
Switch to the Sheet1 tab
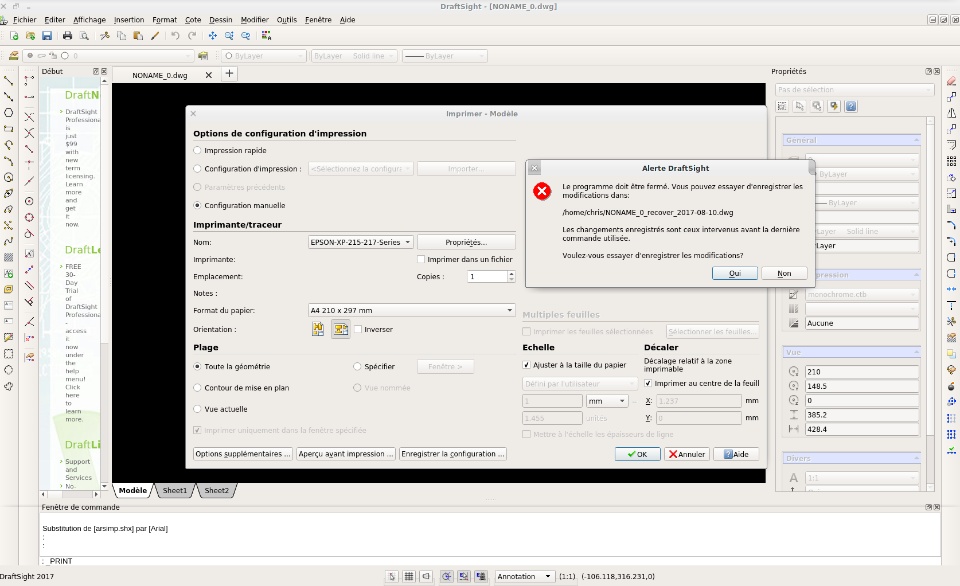click(x=174, y=490)
